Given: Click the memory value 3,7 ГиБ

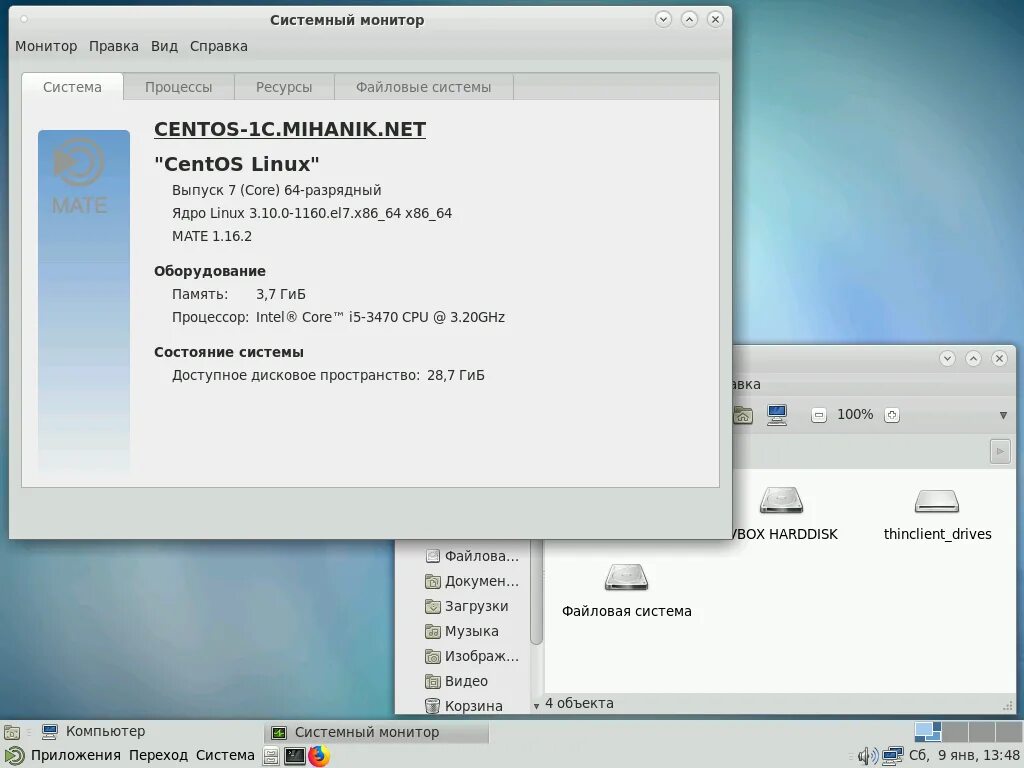Looking at the screenshot, I should point(281,294).
